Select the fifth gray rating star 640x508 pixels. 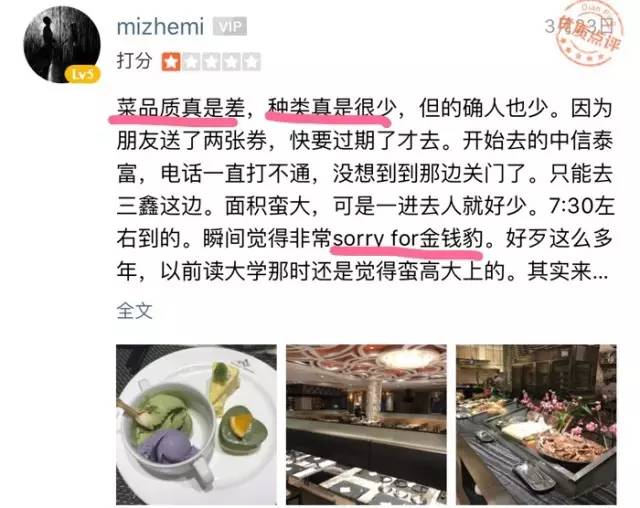(x=251, y=62)
